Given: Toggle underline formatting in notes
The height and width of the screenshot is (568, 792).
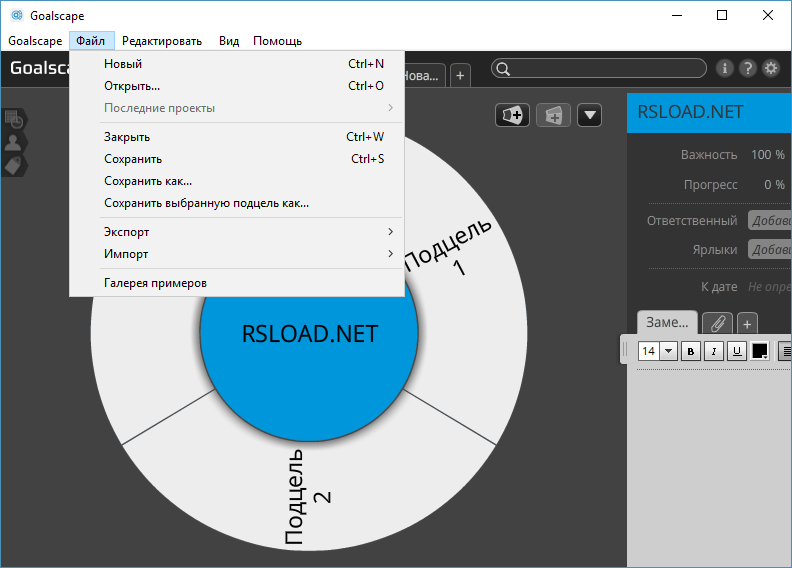Looking at the screenshot, I should [737, 351].
